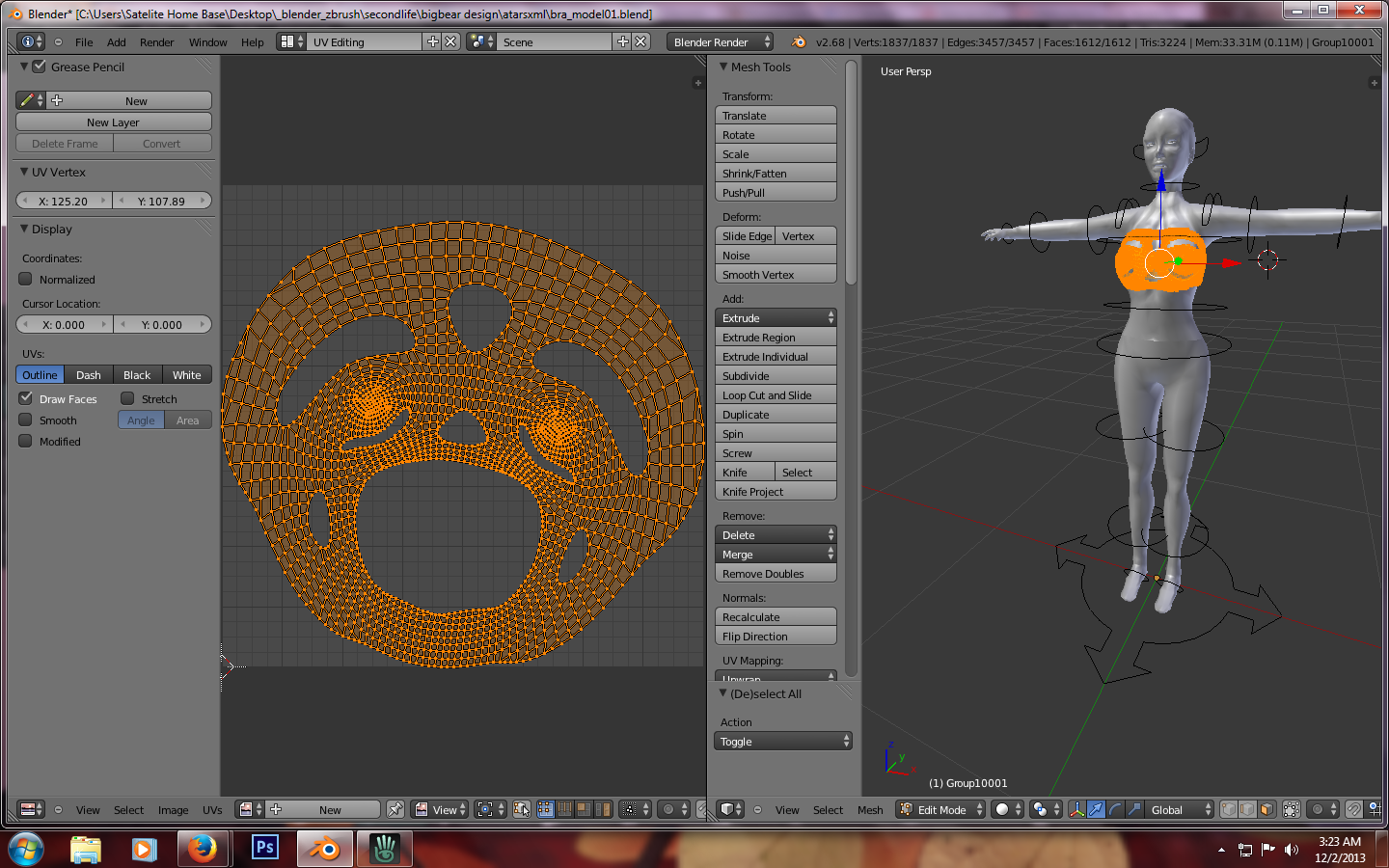Select UV island selection mode

[x=603, y=809]
